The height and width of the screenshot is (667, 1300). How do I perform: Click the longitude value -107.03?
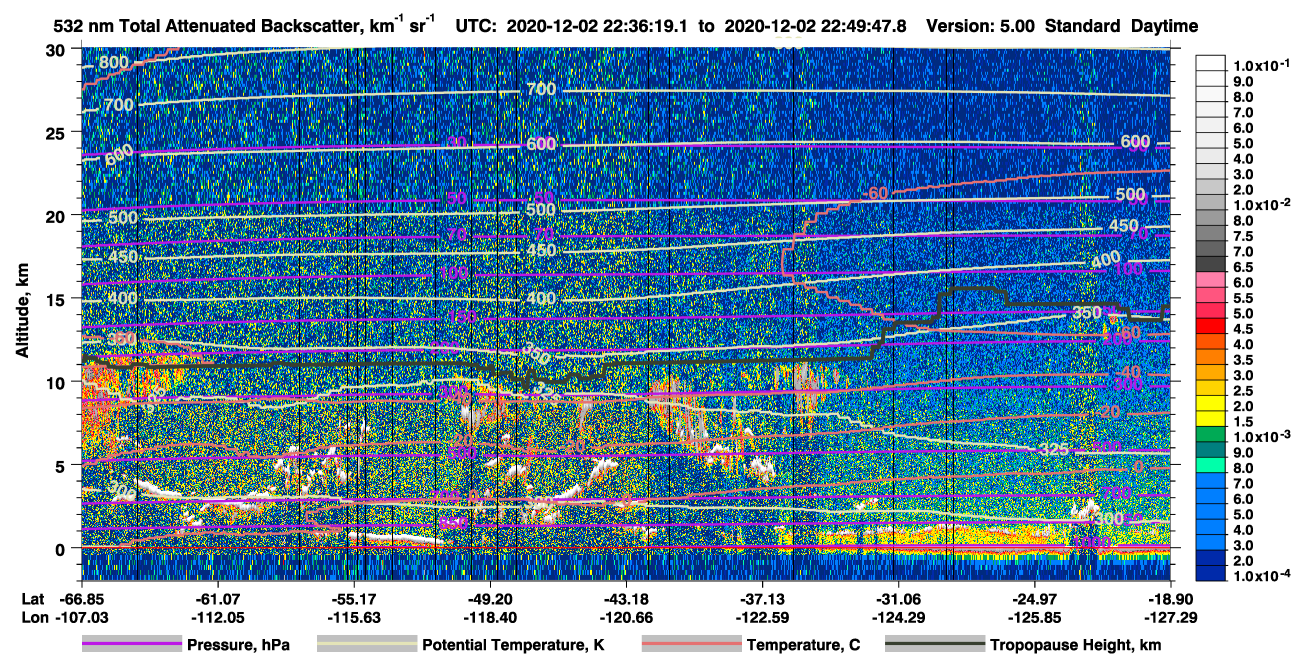(x=83, y=617)
